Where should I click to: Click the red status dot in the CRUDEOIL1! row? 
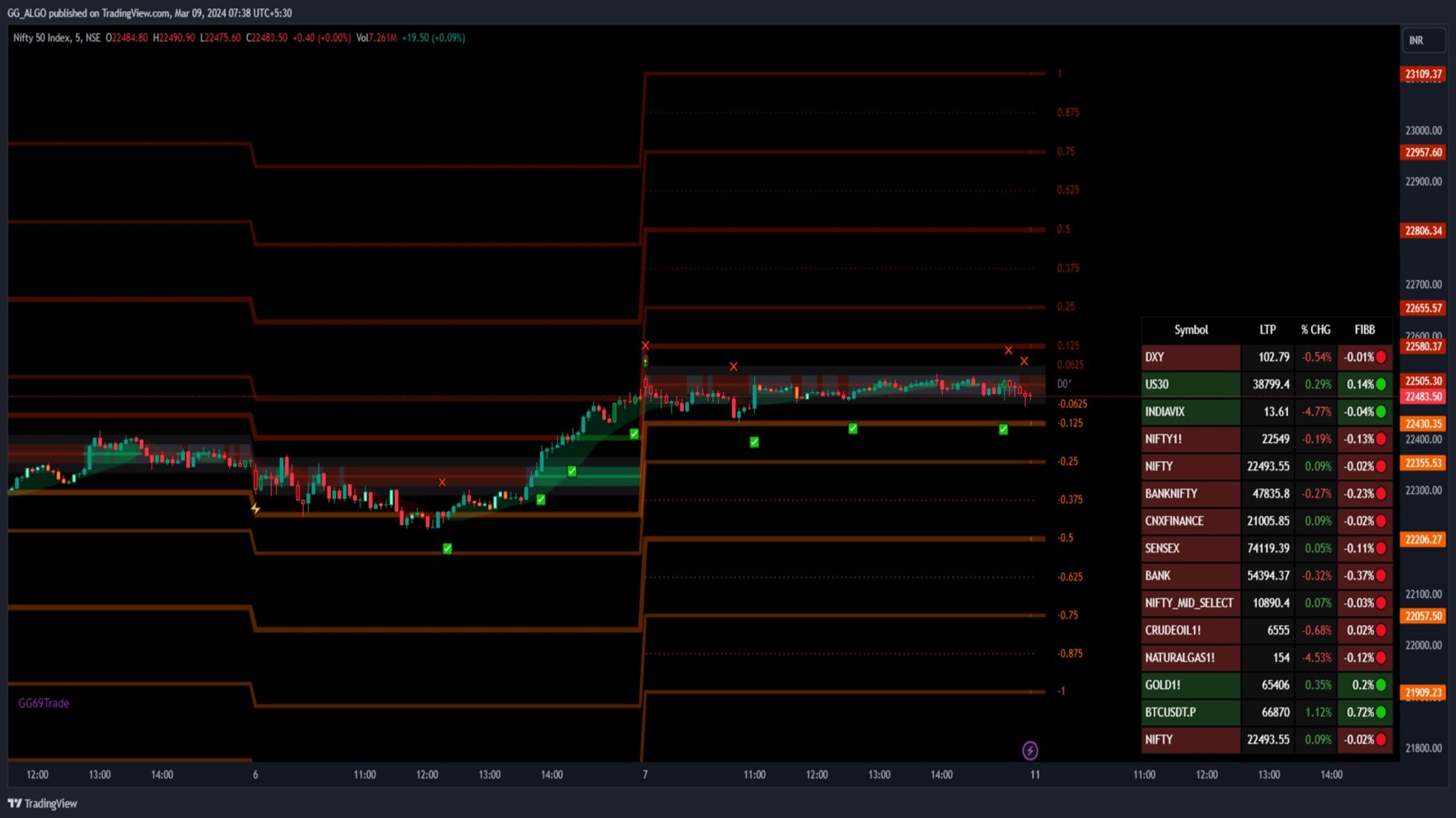coord(1381,630)
